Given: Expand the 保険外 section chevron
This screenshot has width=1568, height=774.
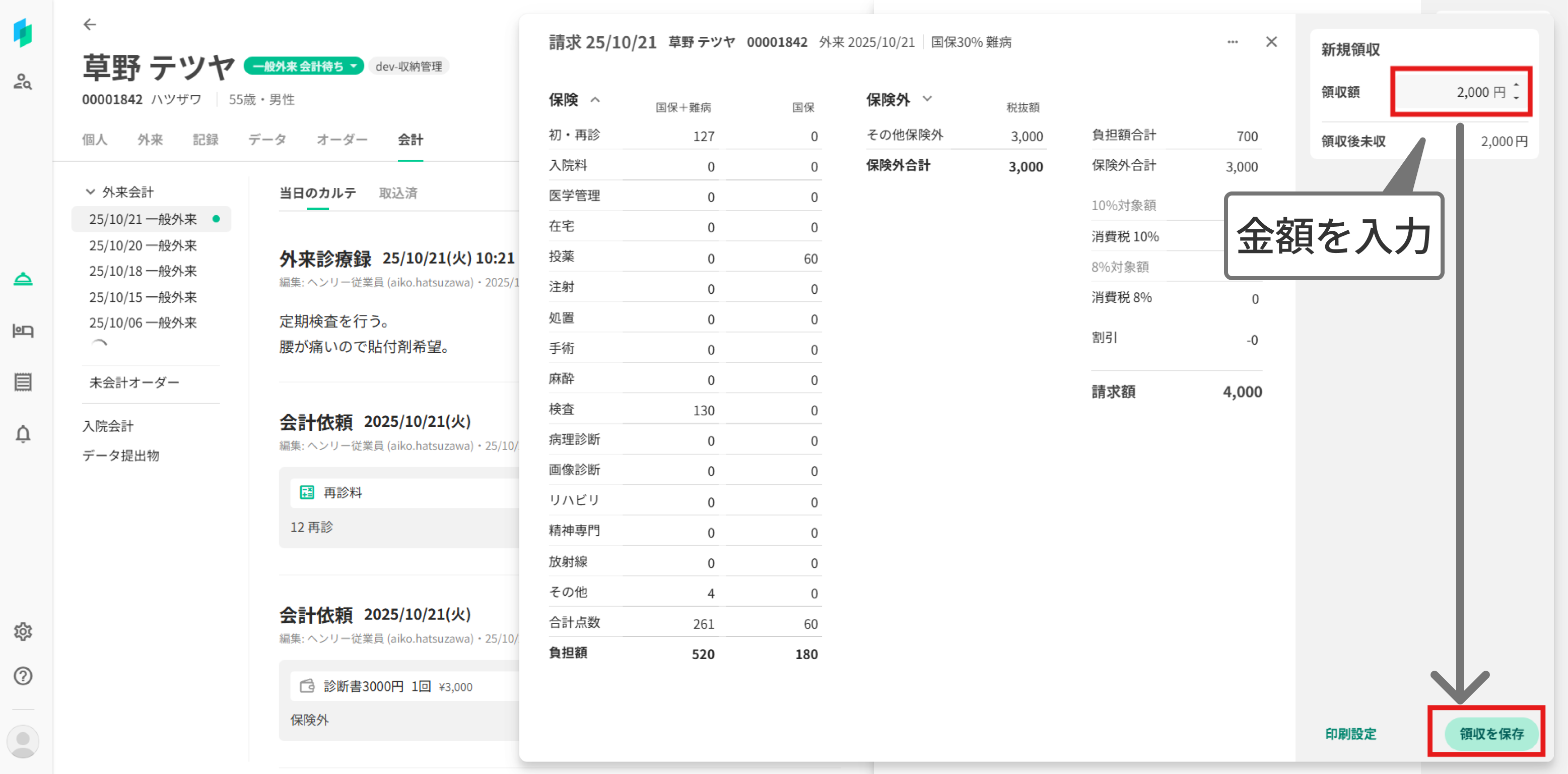Looking at the screenshot, I should [927, 99].
